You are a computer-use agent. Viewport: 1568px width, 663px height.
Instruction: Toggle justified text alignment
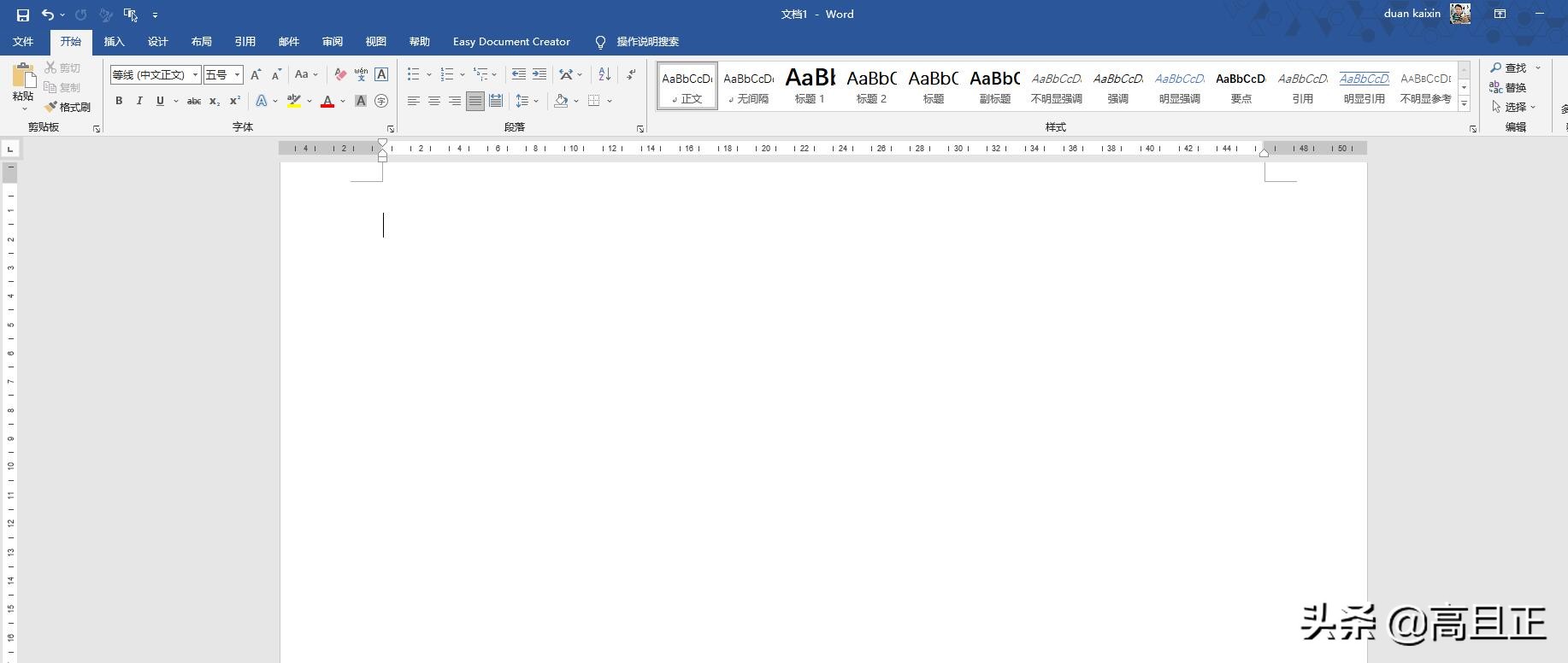coord(475,101)
